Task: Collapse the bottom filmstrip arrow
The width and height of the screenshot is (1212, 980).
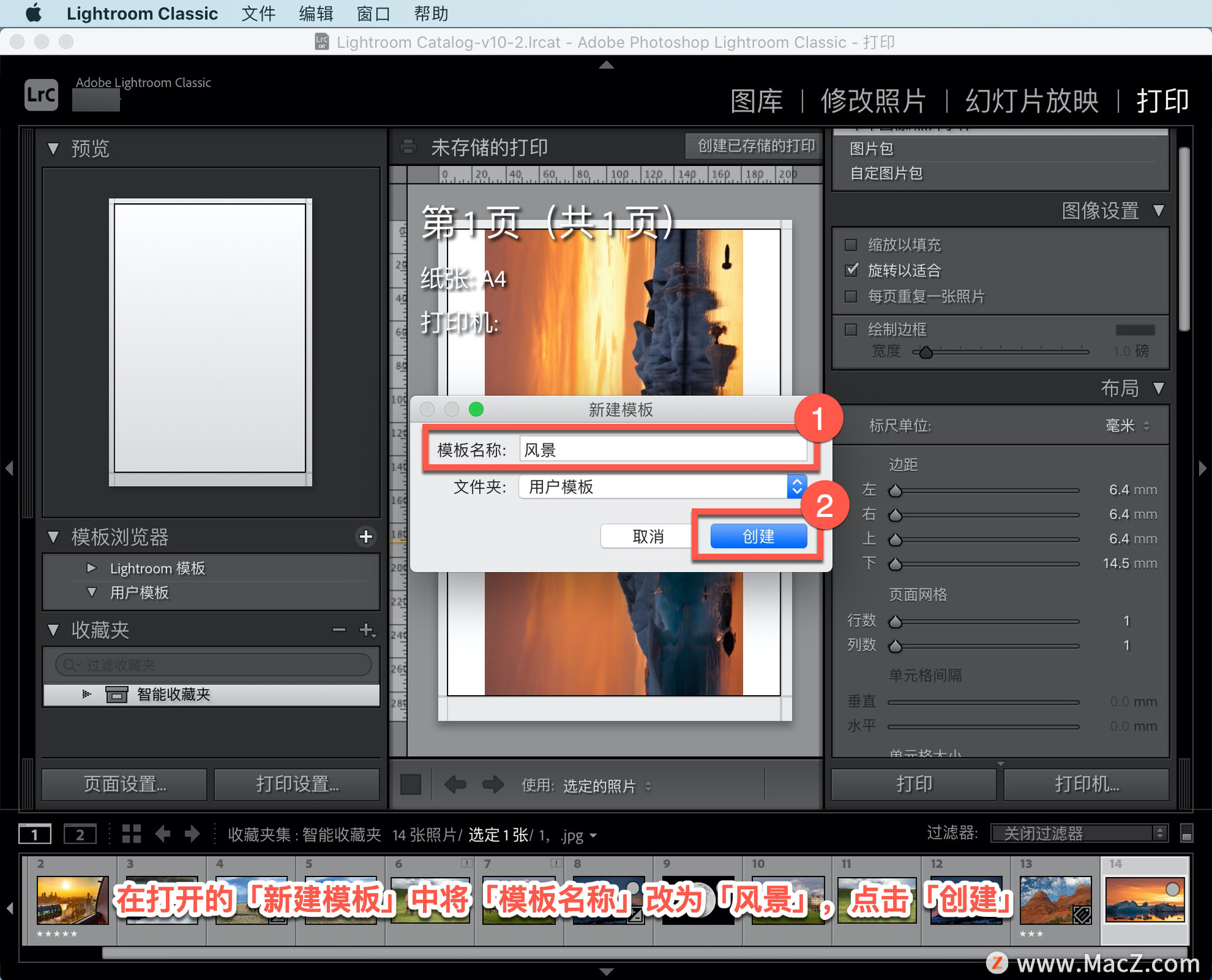Action: point(606,972)
